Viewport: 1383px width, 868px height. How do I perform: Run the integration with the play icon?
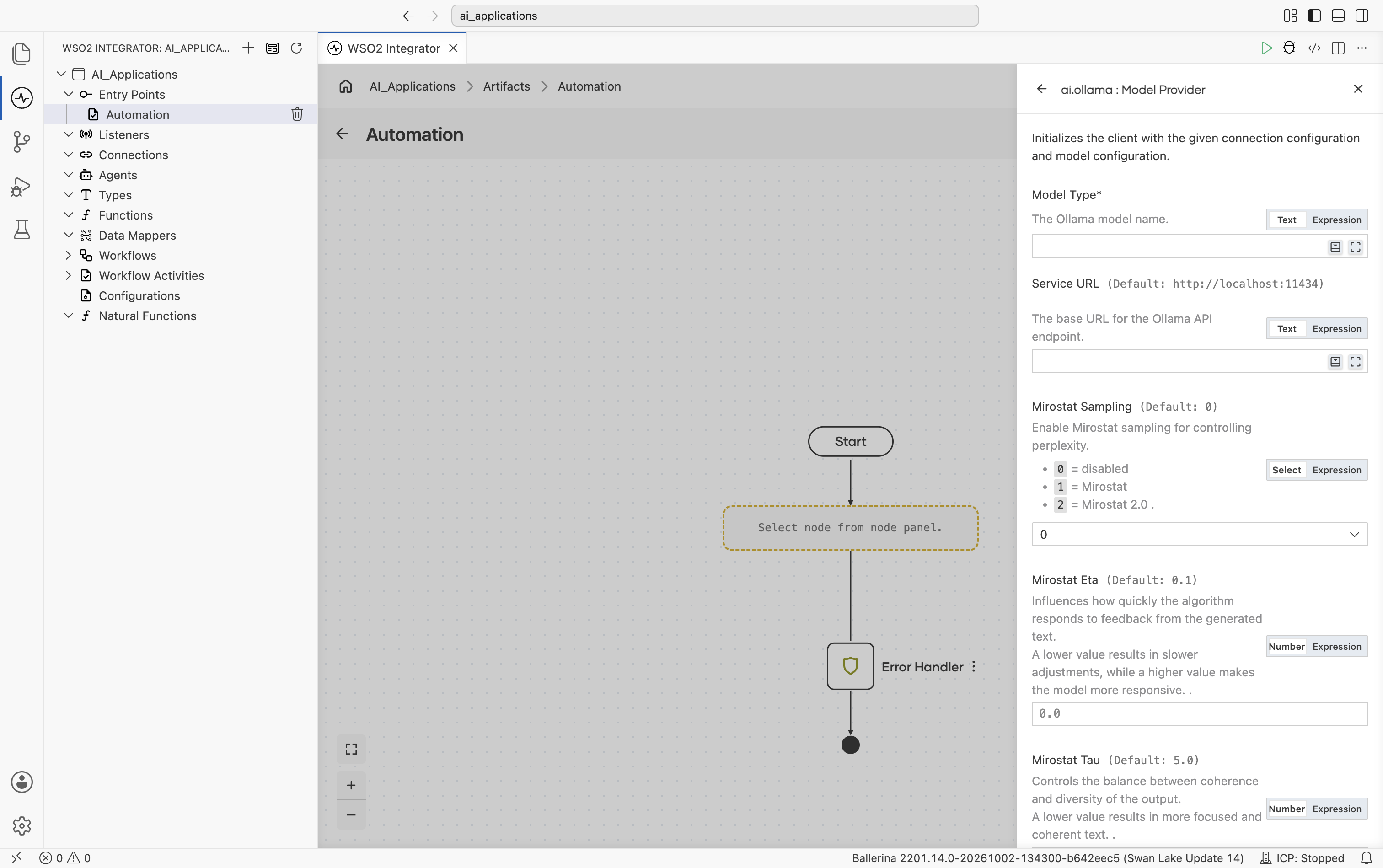click(x=1266, y=48)
